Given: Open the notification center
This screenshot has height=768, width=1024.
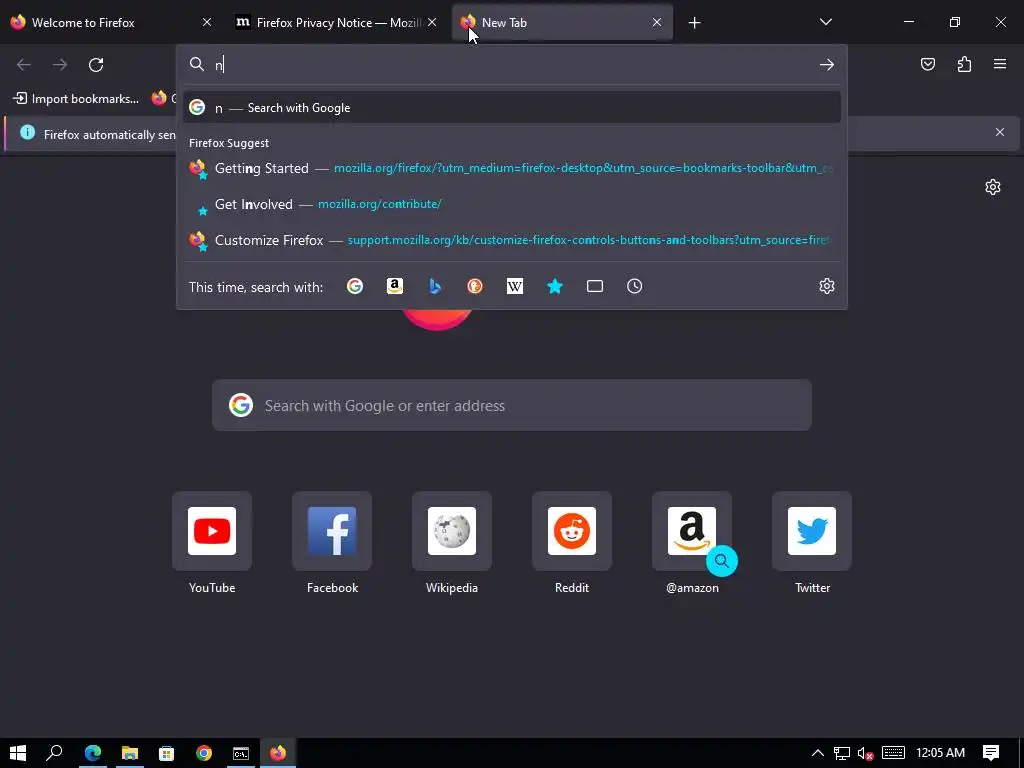Looking at the screenshot, I should point(991,753).
